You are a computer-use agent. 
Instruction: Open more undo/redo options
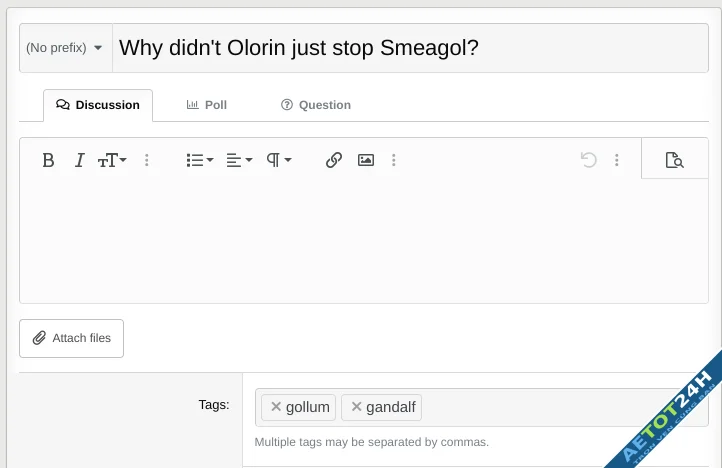pyautogui.click(x=617, y=160)
